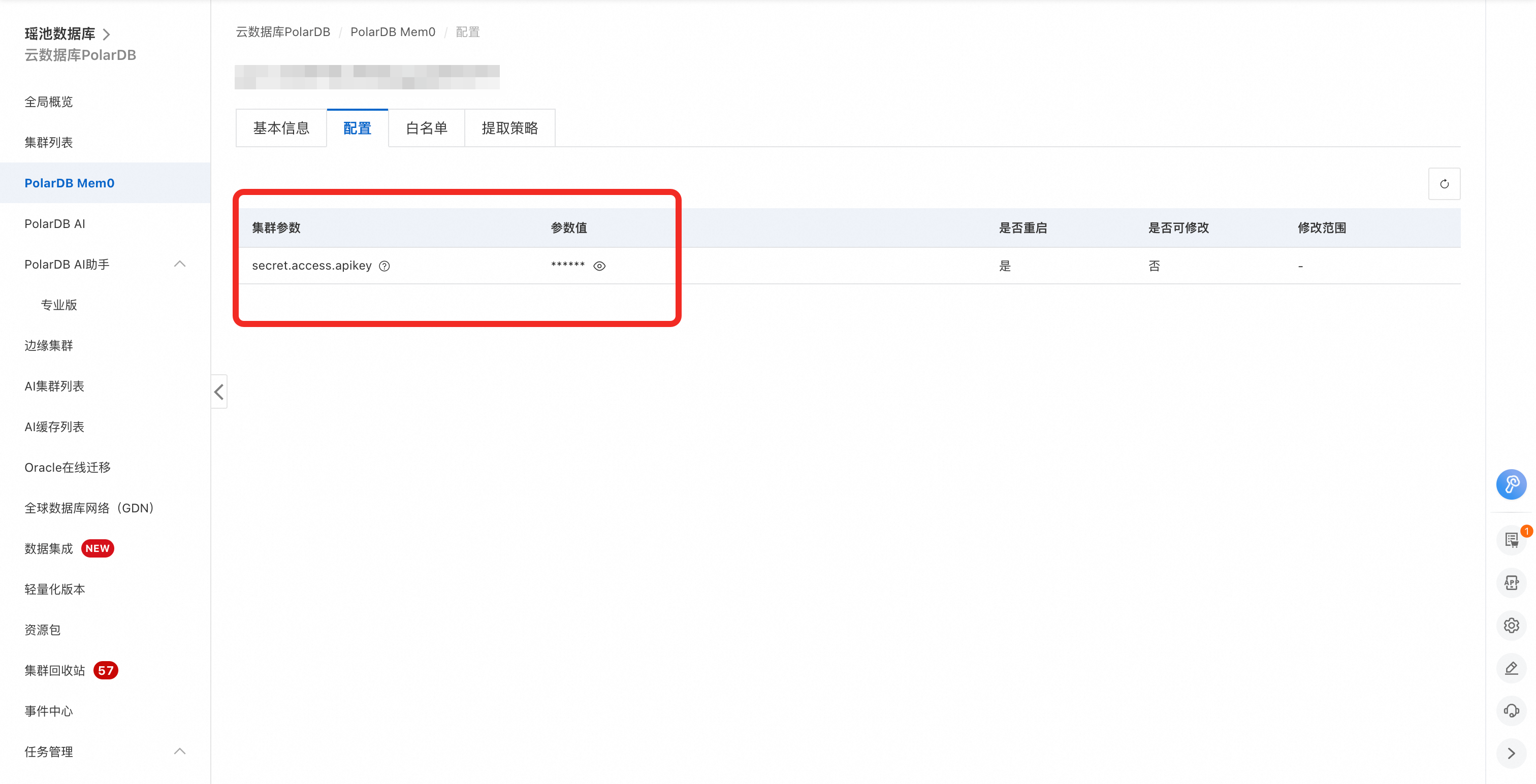Open PolarDB AI sidebar item
The image size is (1536, 784).
(55, 223)
